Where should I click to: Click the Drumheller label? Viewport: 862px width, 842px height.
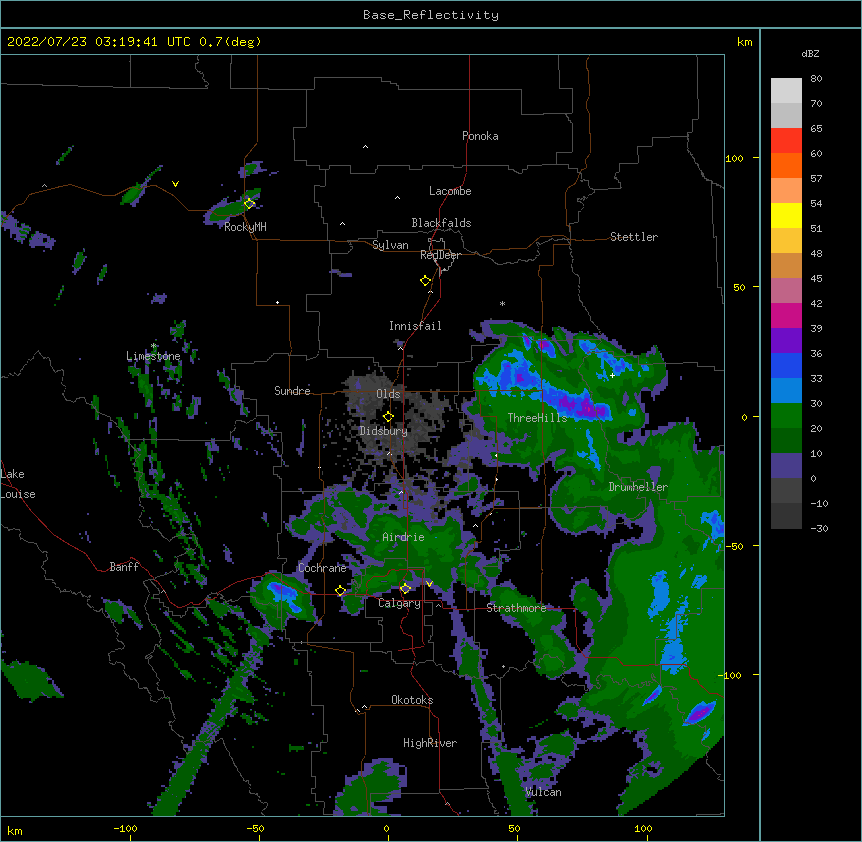(638, 487)
